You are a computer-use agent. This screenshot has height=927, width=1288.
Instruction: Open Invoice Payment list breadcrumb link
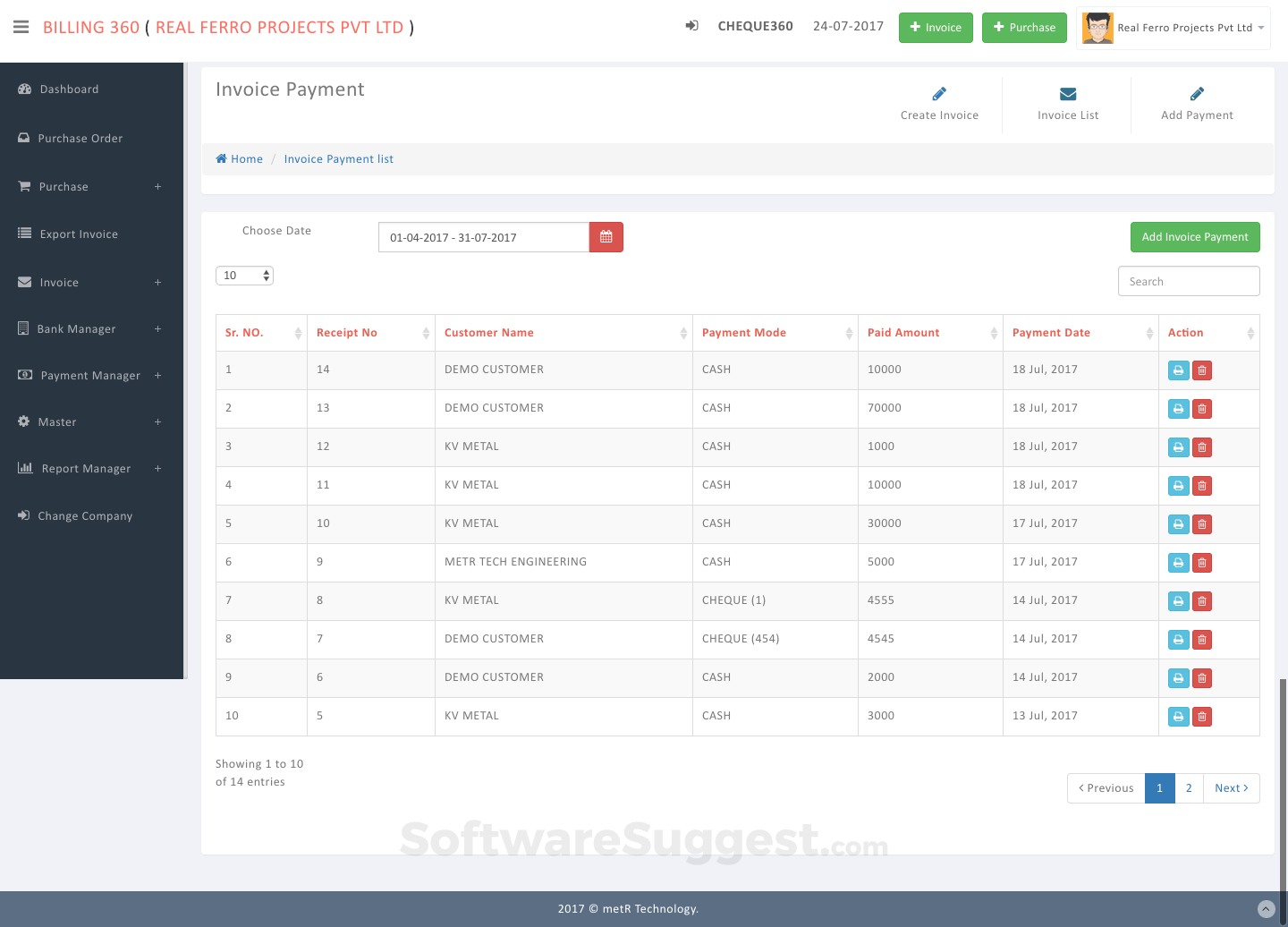(x=339, y=159)
